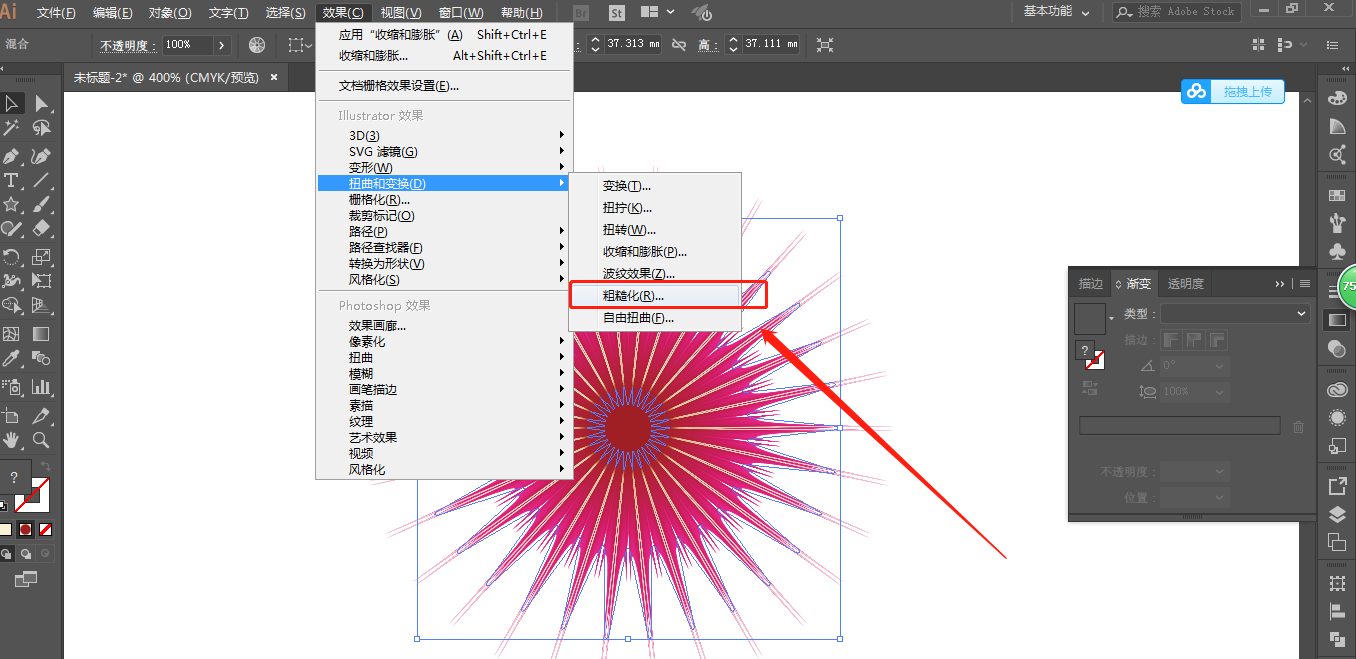This screenshot has width=1356, height=659.
Task: Open the Symbols panel club icon
Action: click(x=1337, y=251)
